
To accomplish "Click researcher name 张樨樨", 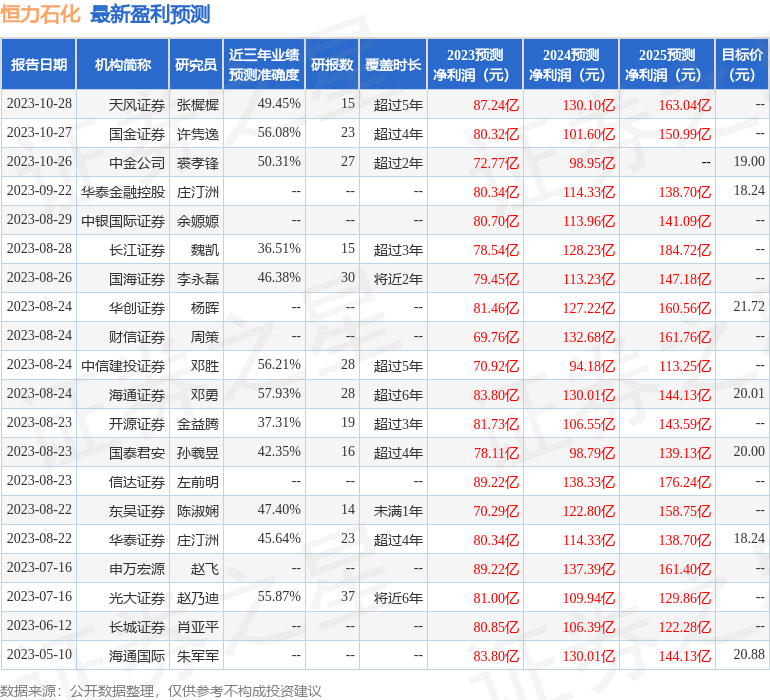I will point(197,105).
